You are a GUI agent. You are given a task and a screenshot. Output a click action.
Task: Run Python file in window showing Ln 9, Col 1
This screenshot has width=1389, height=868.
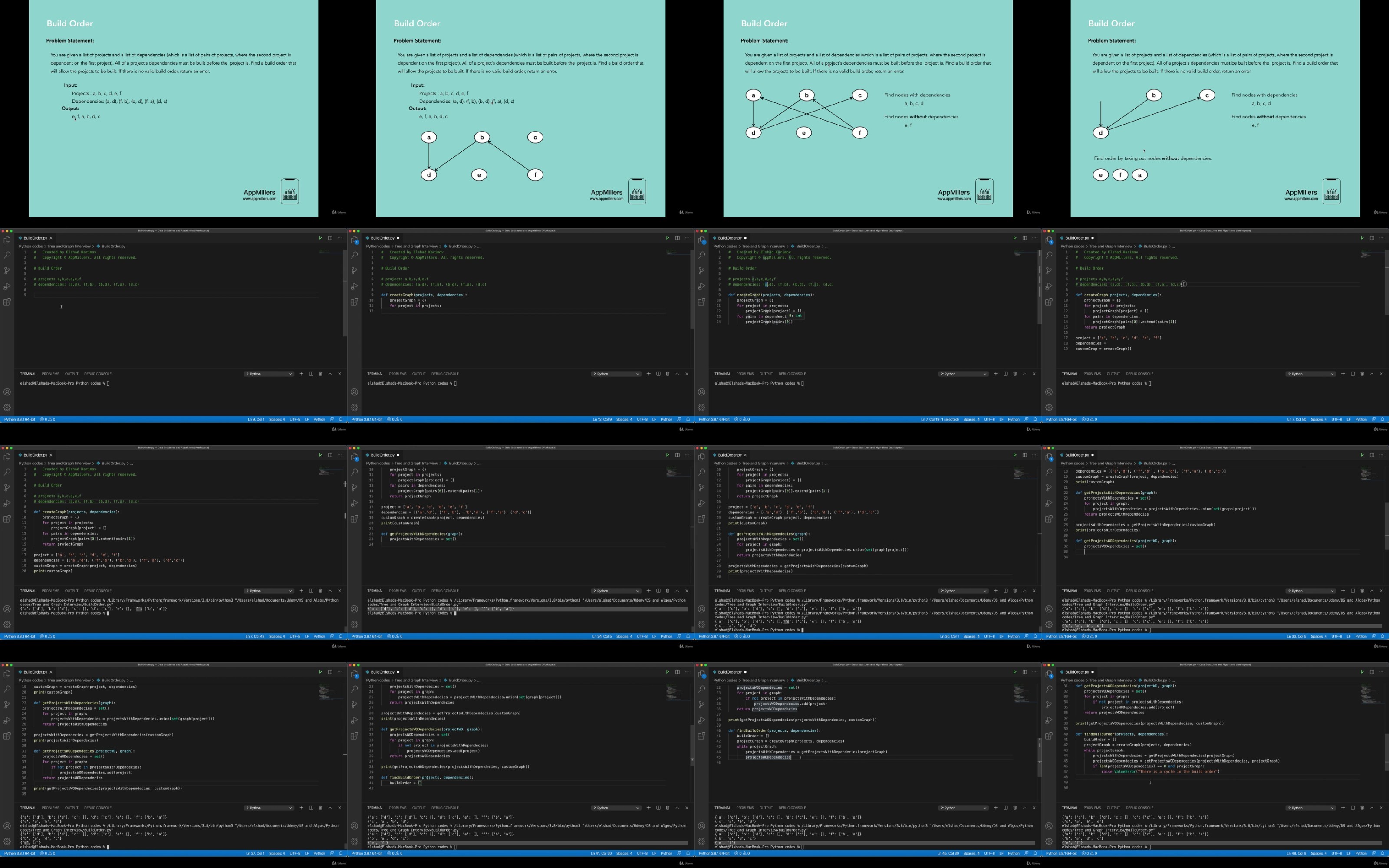tap(320, 238)
